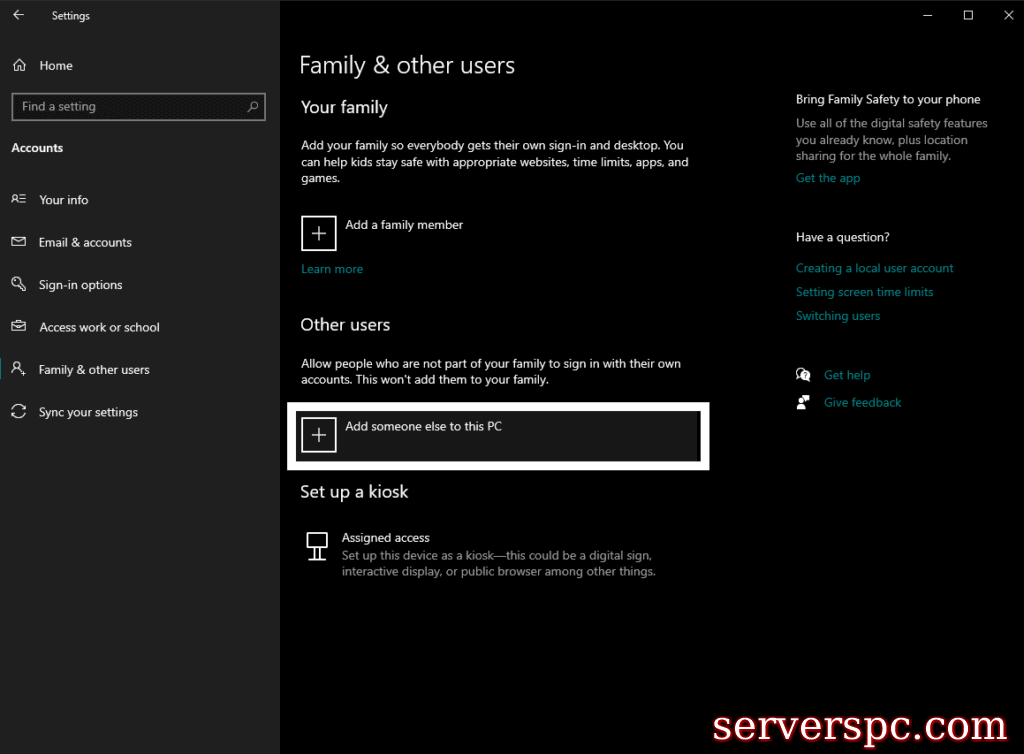The image size is (1024, 754).
Task: Select Access work or school
Action: 99,328
